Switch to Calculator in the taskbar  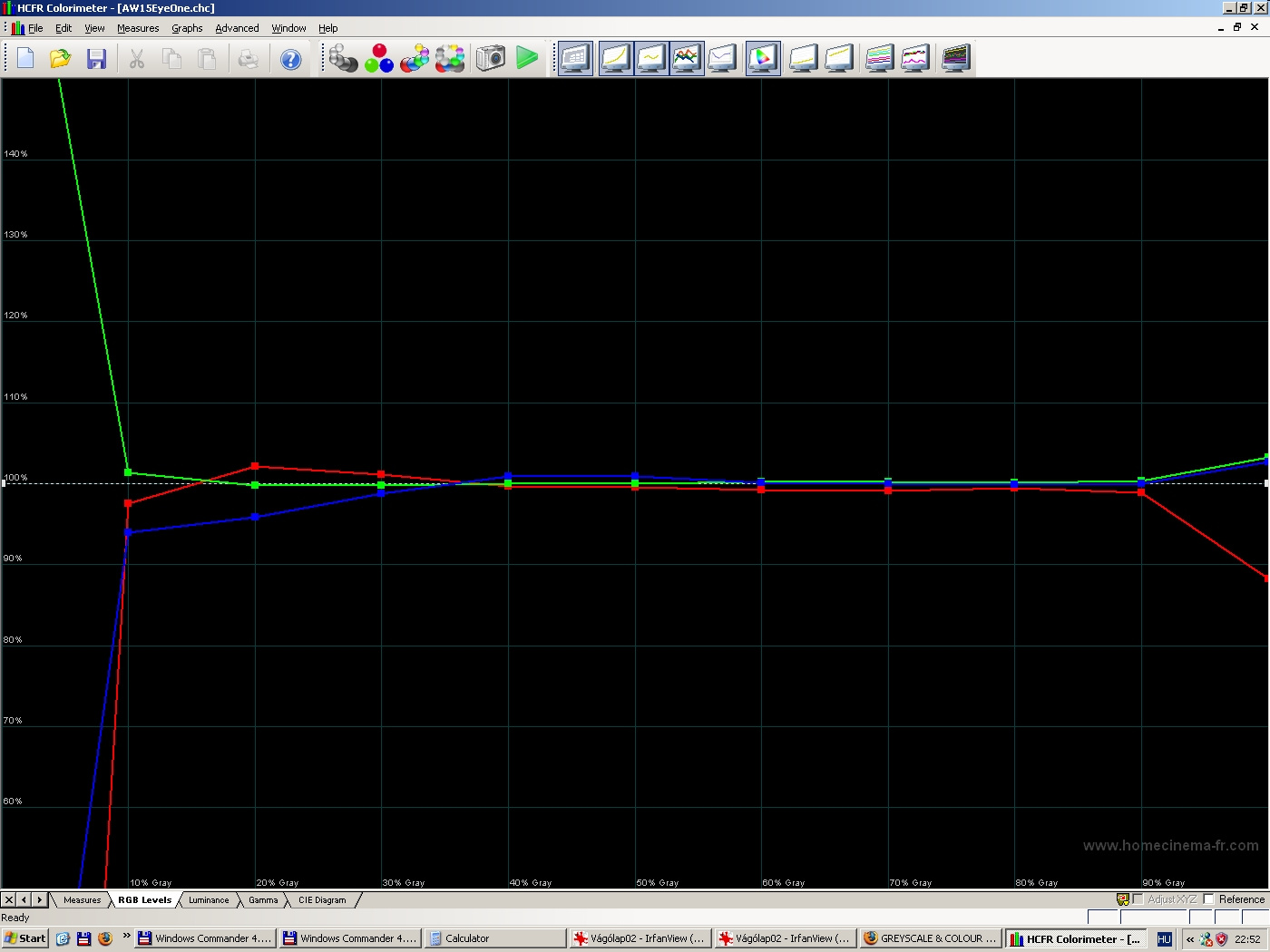(496, 938)
